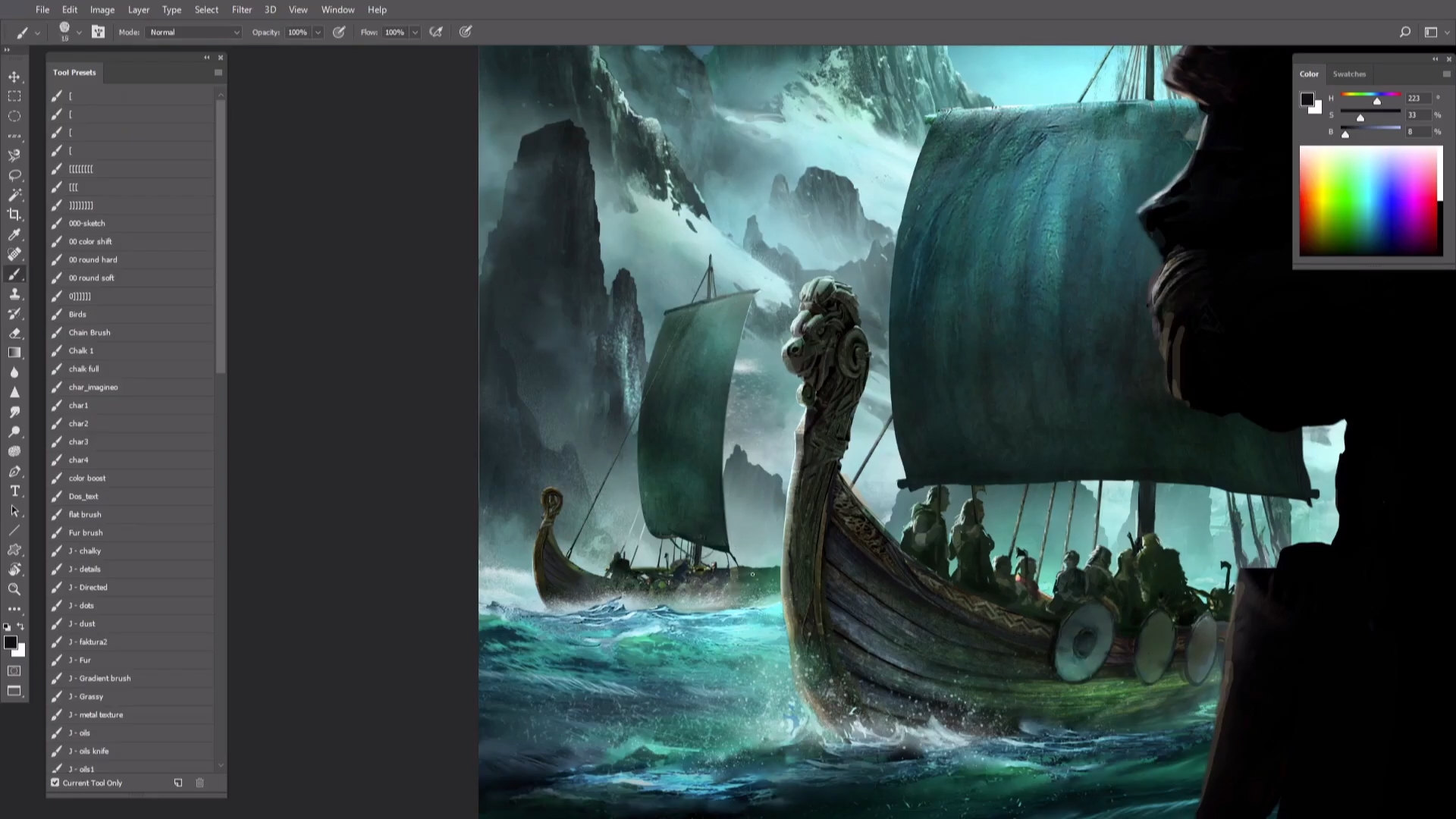This screenshot has height=819, width=1456.
Task: Open the Flow value dropdown arrow
Action: 415,32
